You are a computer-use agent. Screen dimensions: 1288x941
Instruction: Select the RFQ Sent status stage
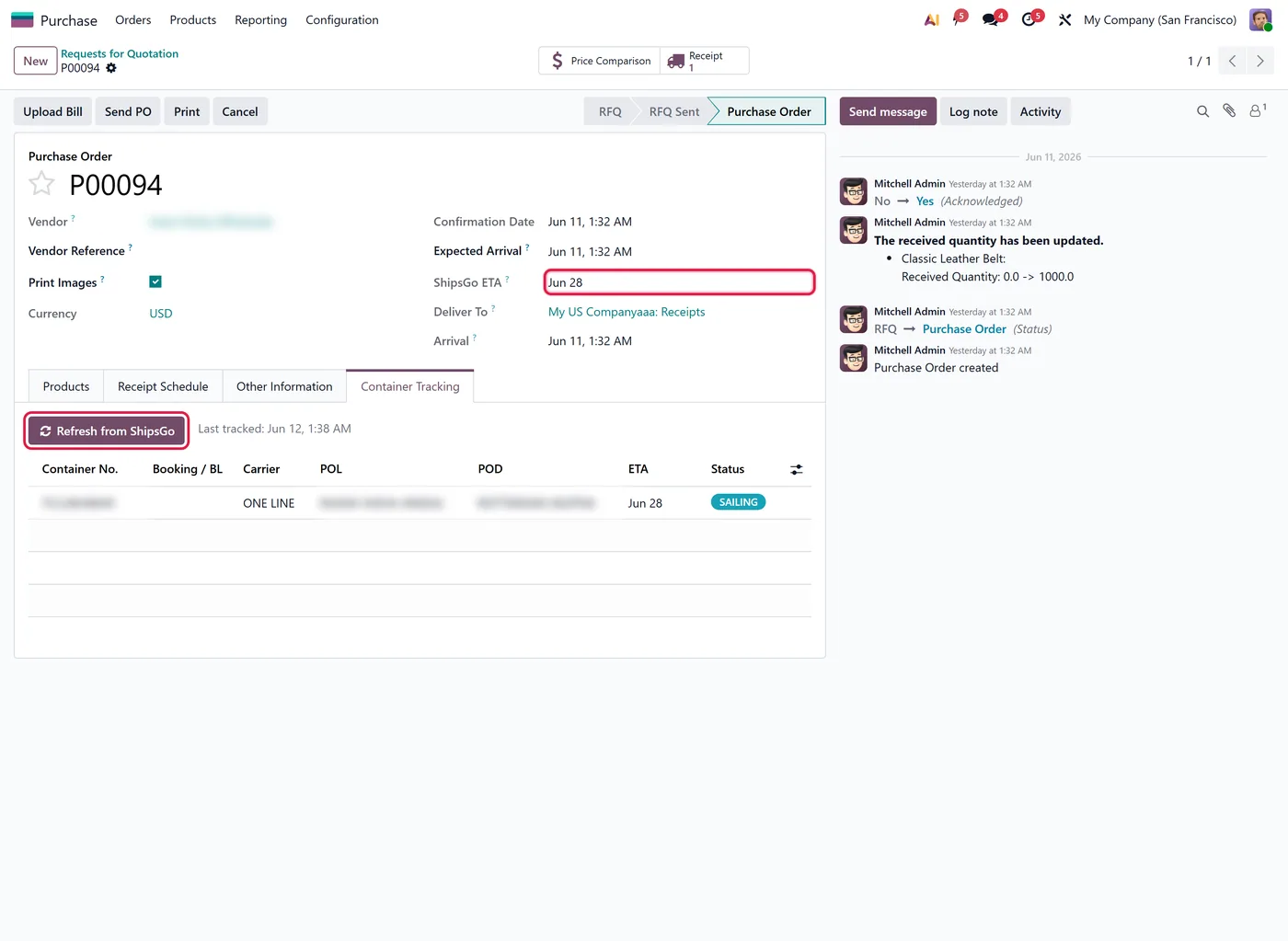point(674,111)
